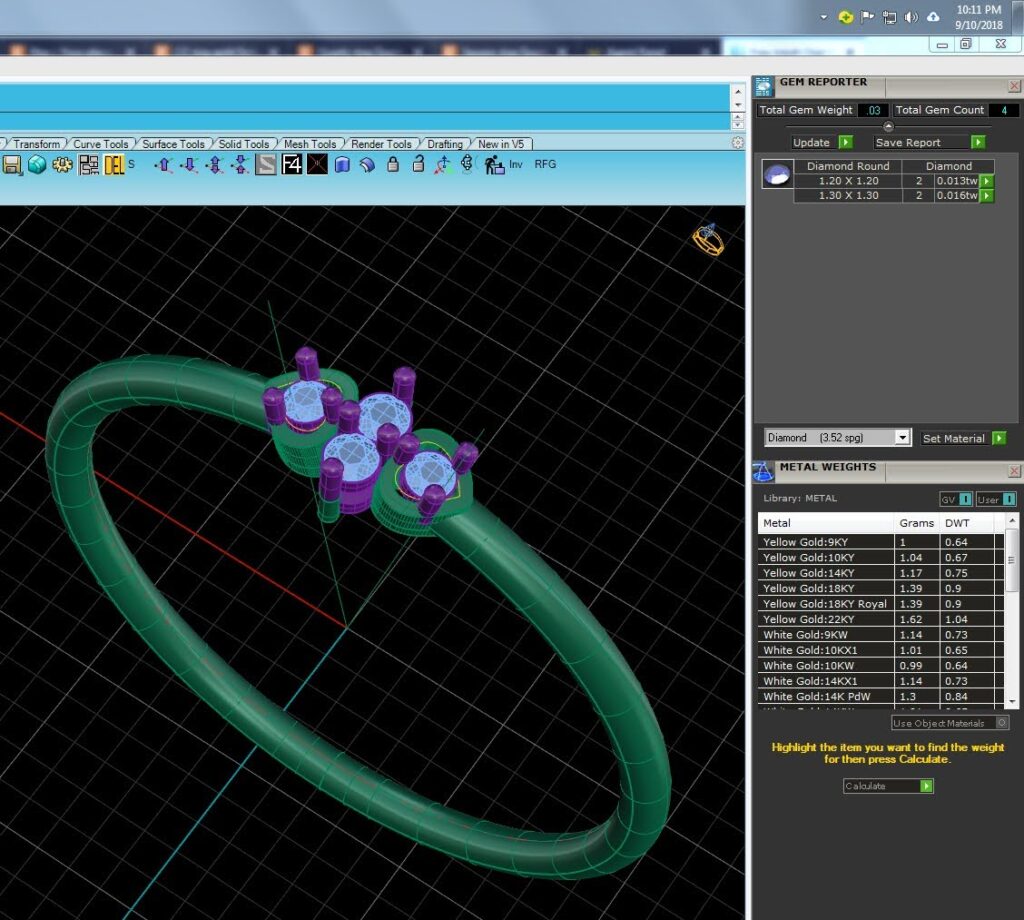The image size is (1024, 920).
Task: Select the White Gold:14K PdW row
Action: point(880,697)
